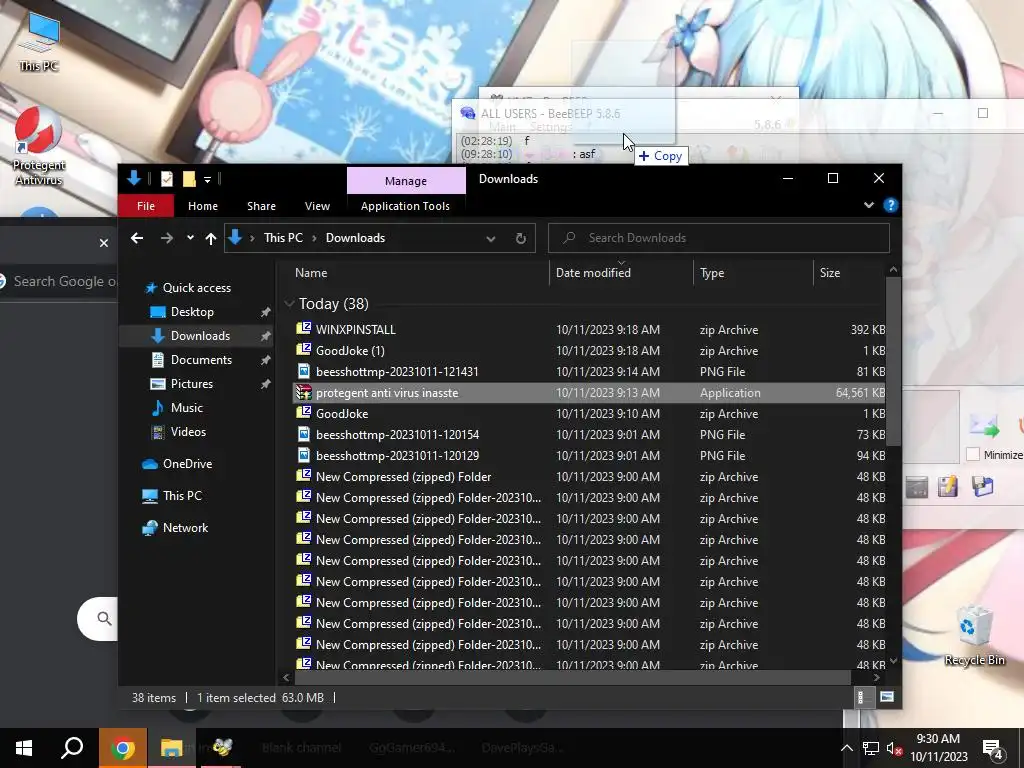
Task: Open notification action center
Action: 993,749
